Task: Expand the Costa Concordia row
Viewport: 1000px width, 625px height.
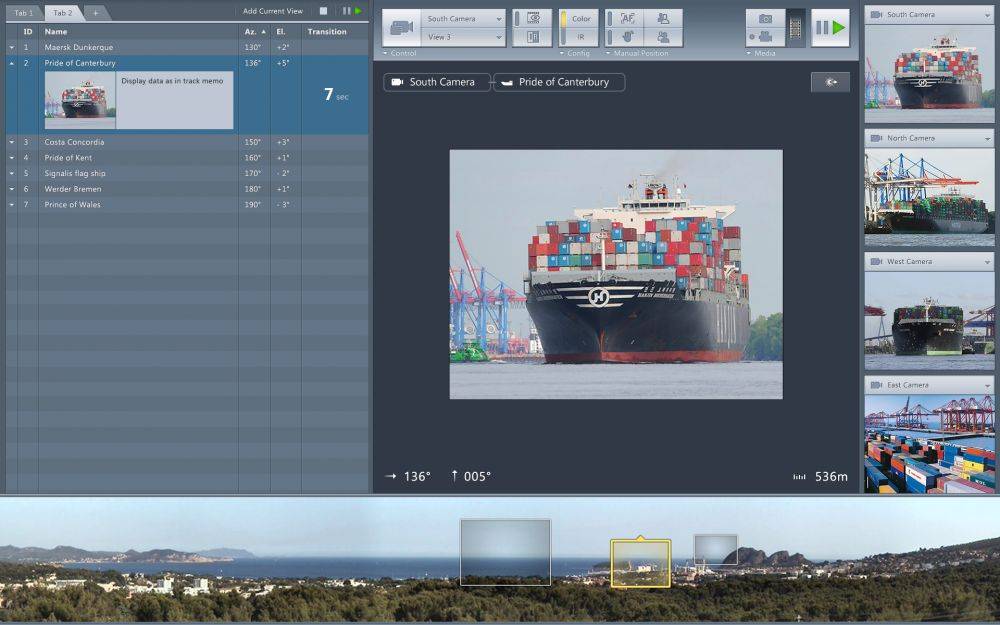Action: click(x=11, y=142)
